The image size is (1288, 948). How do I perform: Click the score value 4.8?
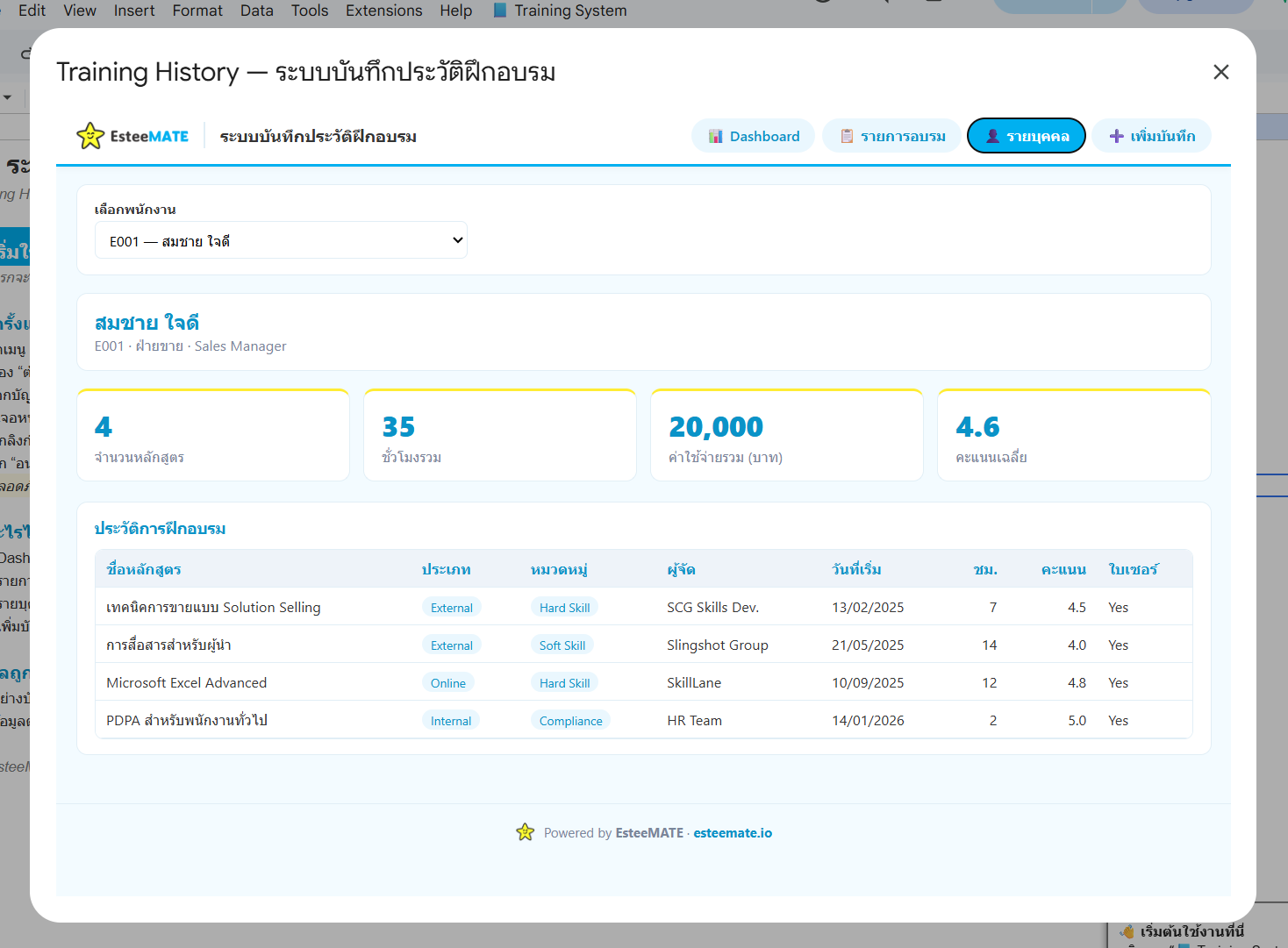pos(1077,682)
